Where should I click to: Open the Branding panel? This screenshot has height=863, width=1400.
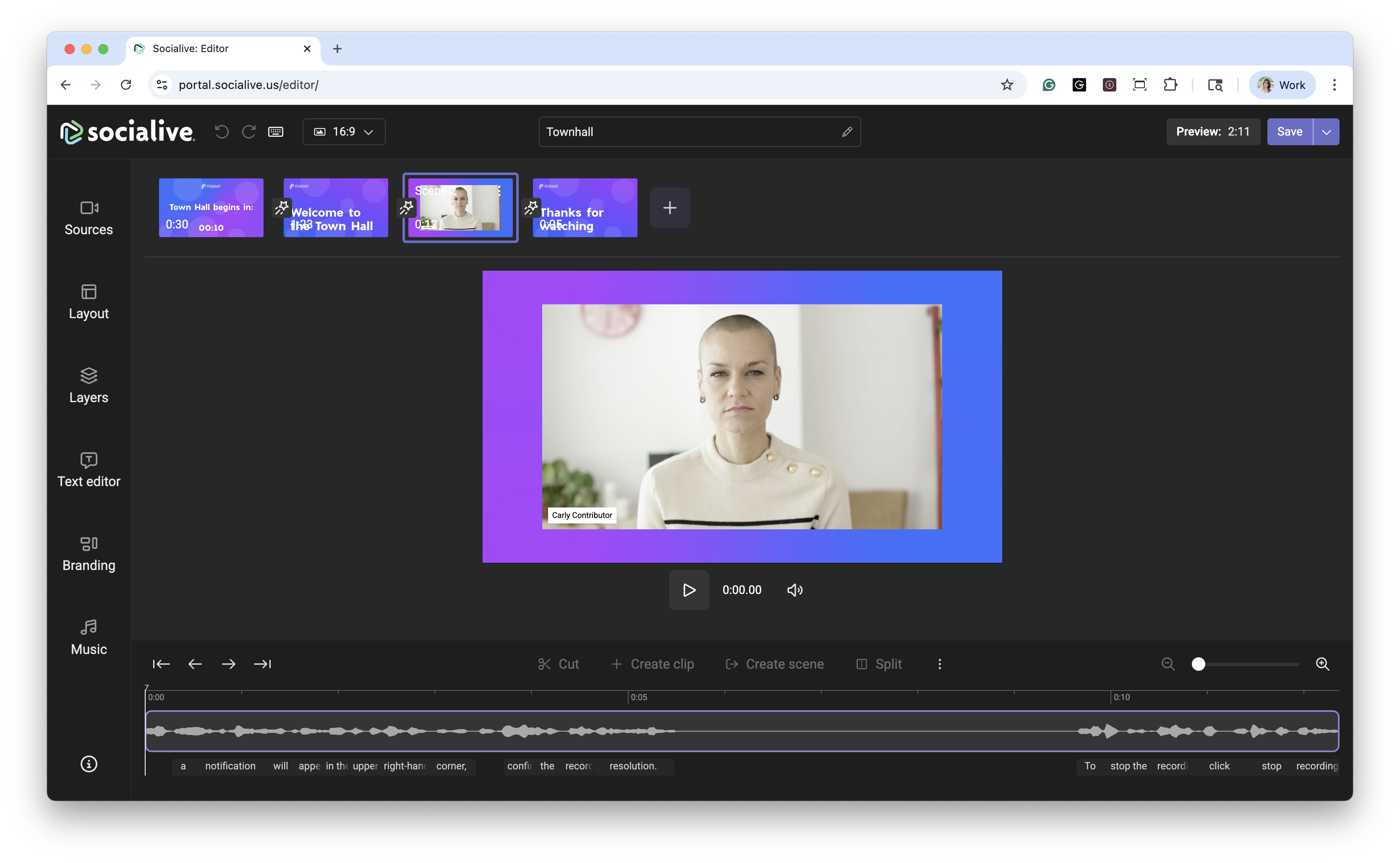[89, 553]
